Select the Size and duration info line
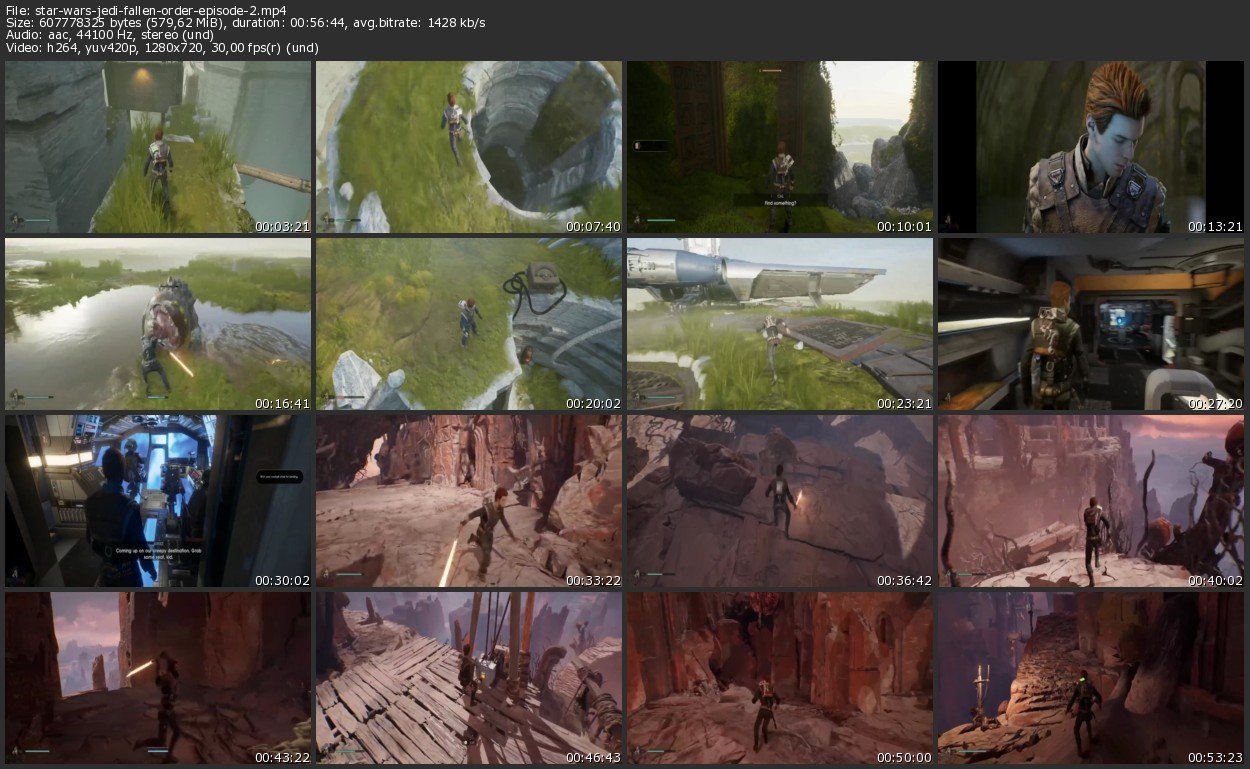This screenshot has height=769, width=1250. 245,22
